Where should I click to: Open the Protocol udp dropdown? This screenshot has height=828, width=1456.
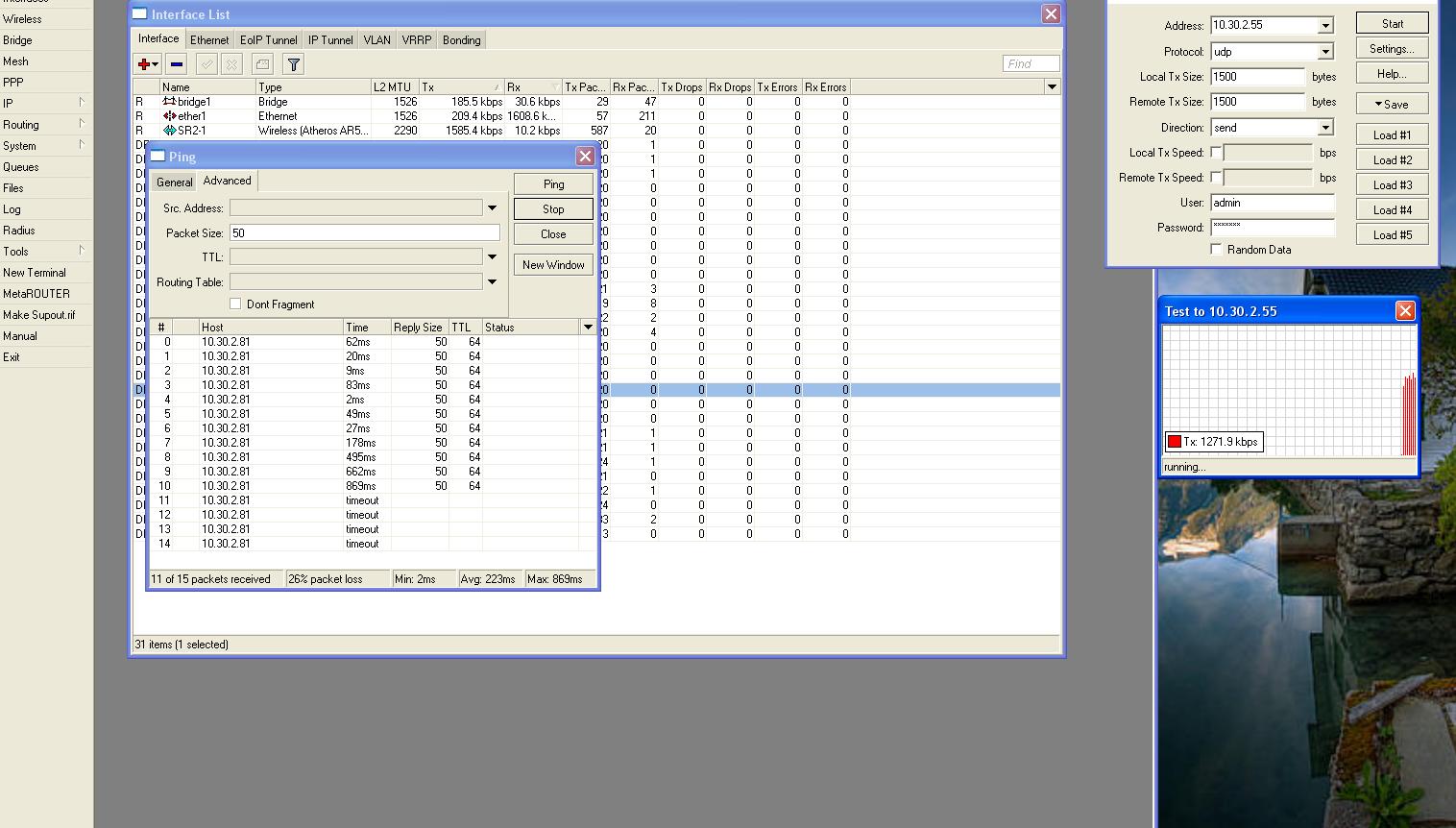coord(1325,52)
